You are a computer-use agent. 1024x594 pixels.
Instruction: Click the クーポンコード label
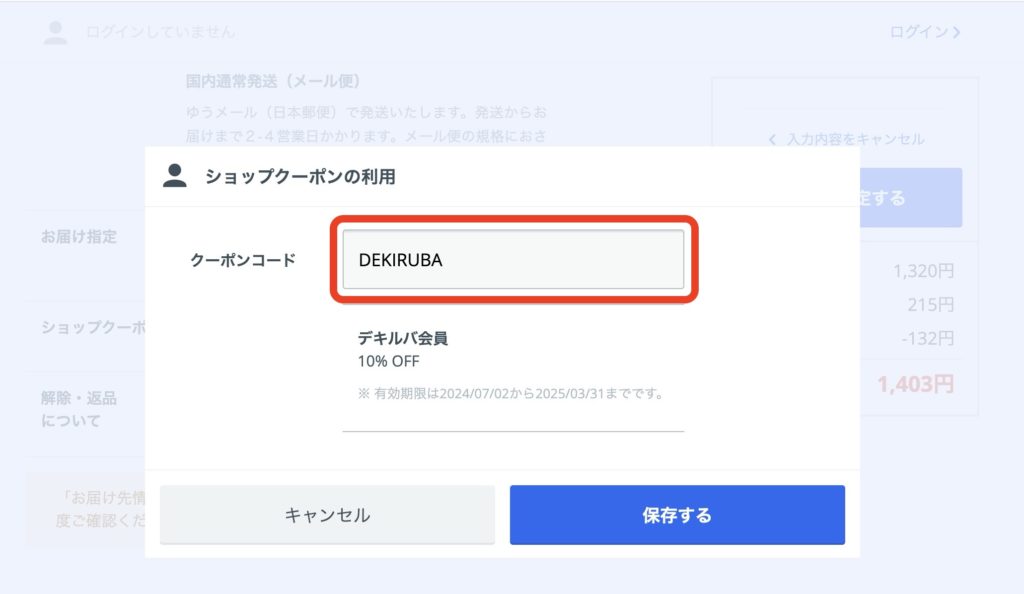pos(243,260)
